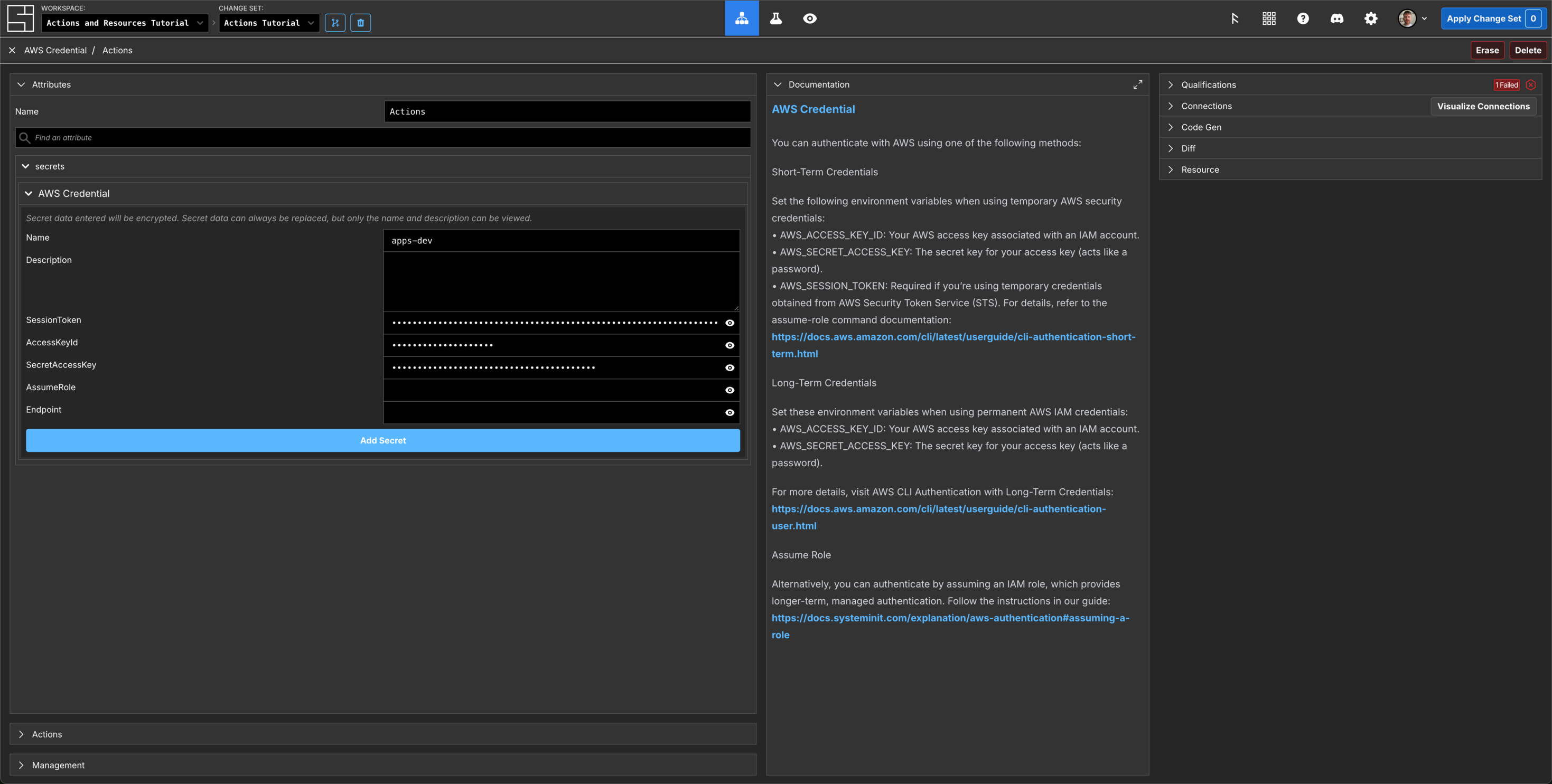Collapse the Attributes panel
The height and width of the screenshot is (784, 1552).
(x=21, y=85)
